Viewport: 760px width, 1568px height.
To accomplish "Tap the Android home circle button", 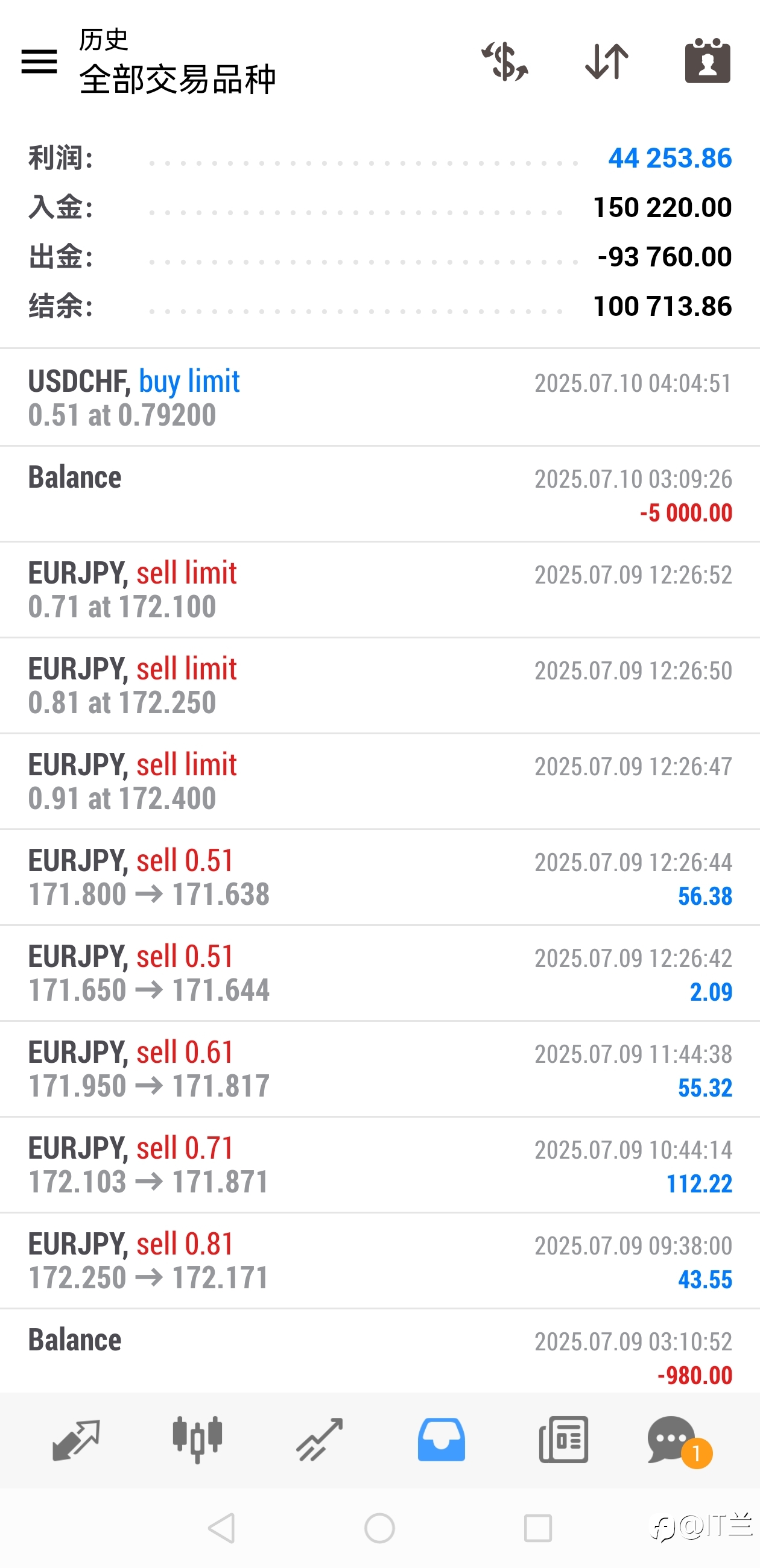I will pos(379,1528).
